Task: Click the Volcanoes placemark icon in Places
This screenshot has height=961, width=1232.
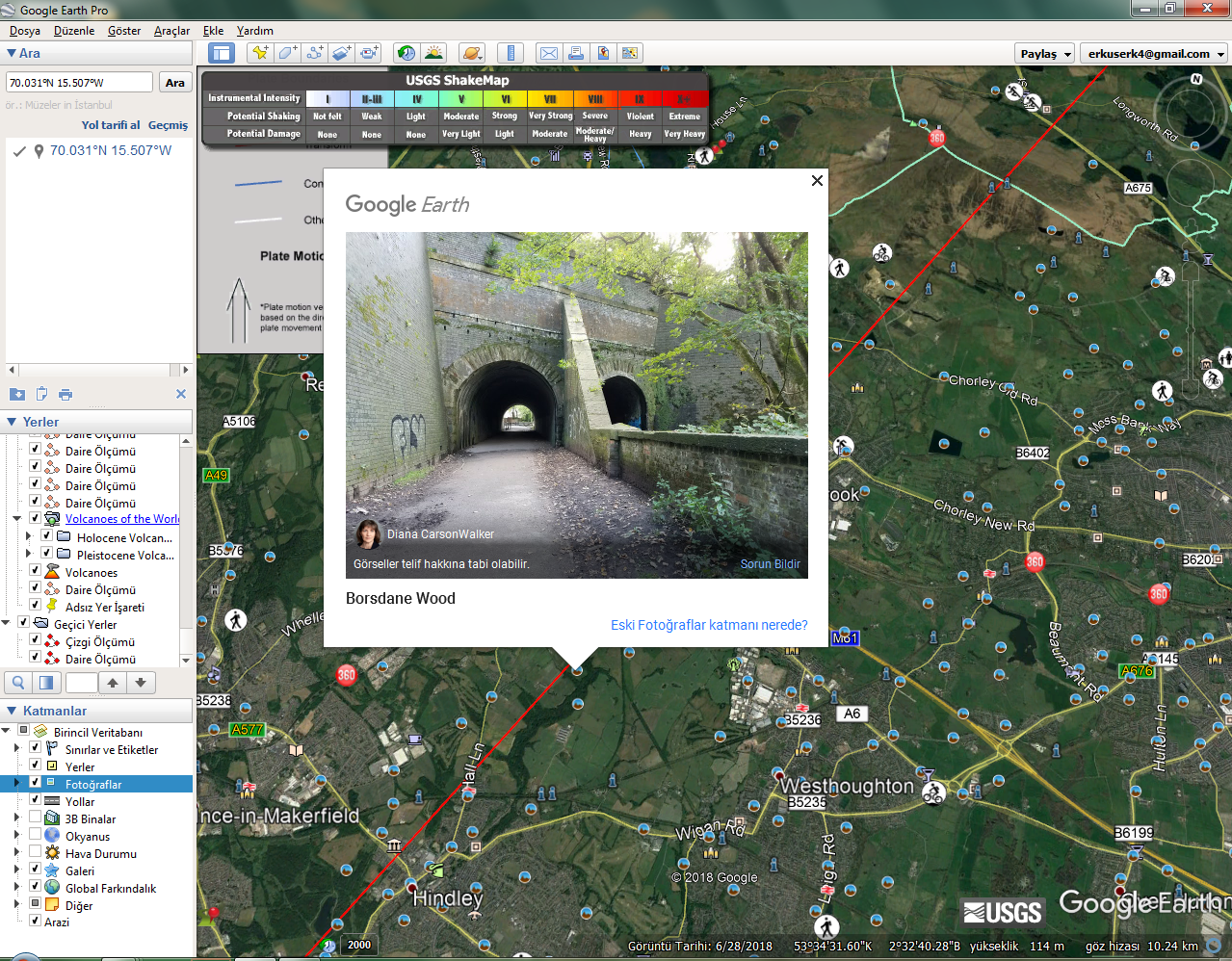Action: (53, 572)
